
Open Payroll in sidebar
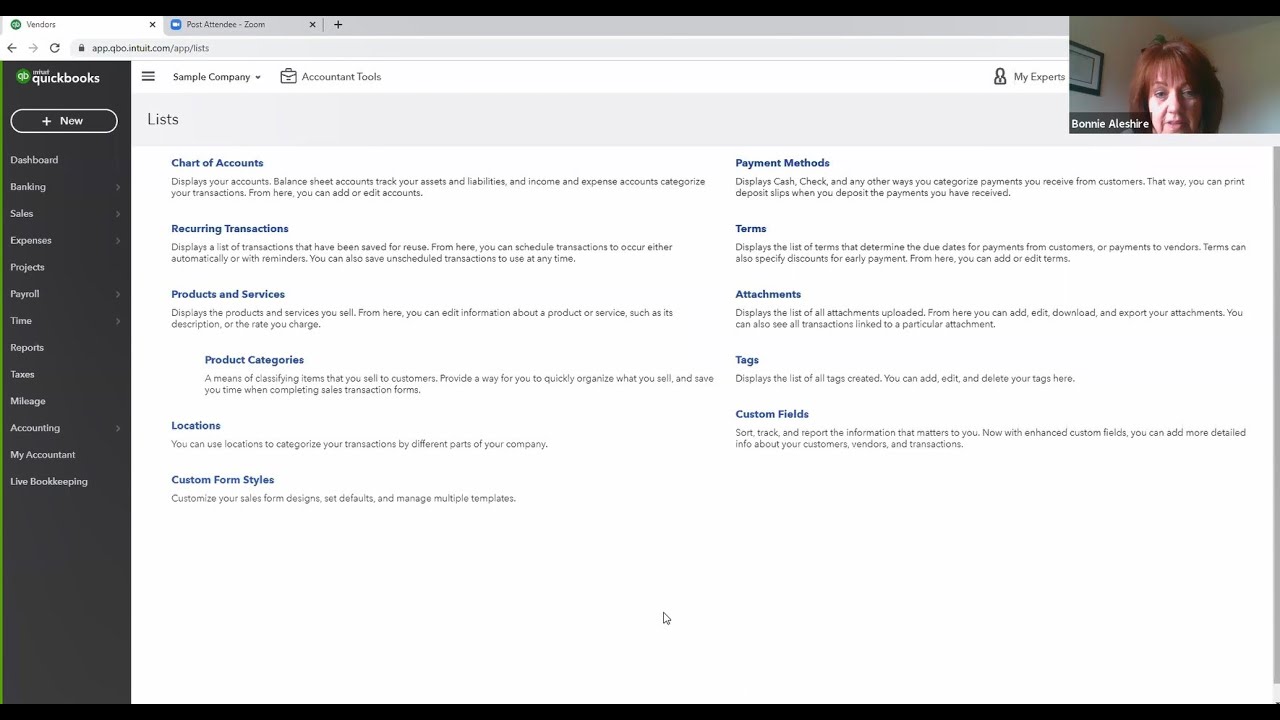[25, 294]
